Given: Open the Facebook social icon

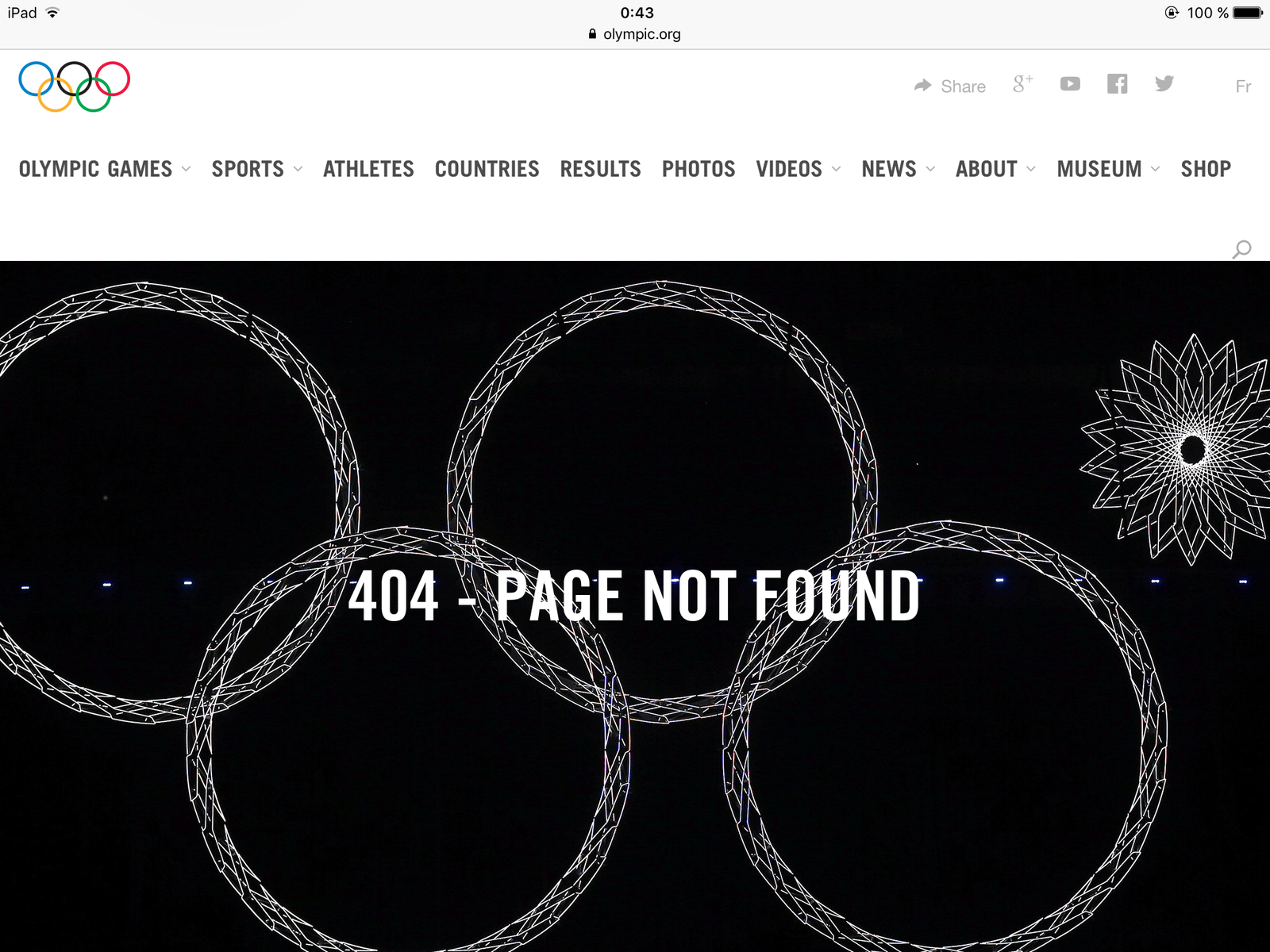Looking at the screenshot, I should [1117, 83].
